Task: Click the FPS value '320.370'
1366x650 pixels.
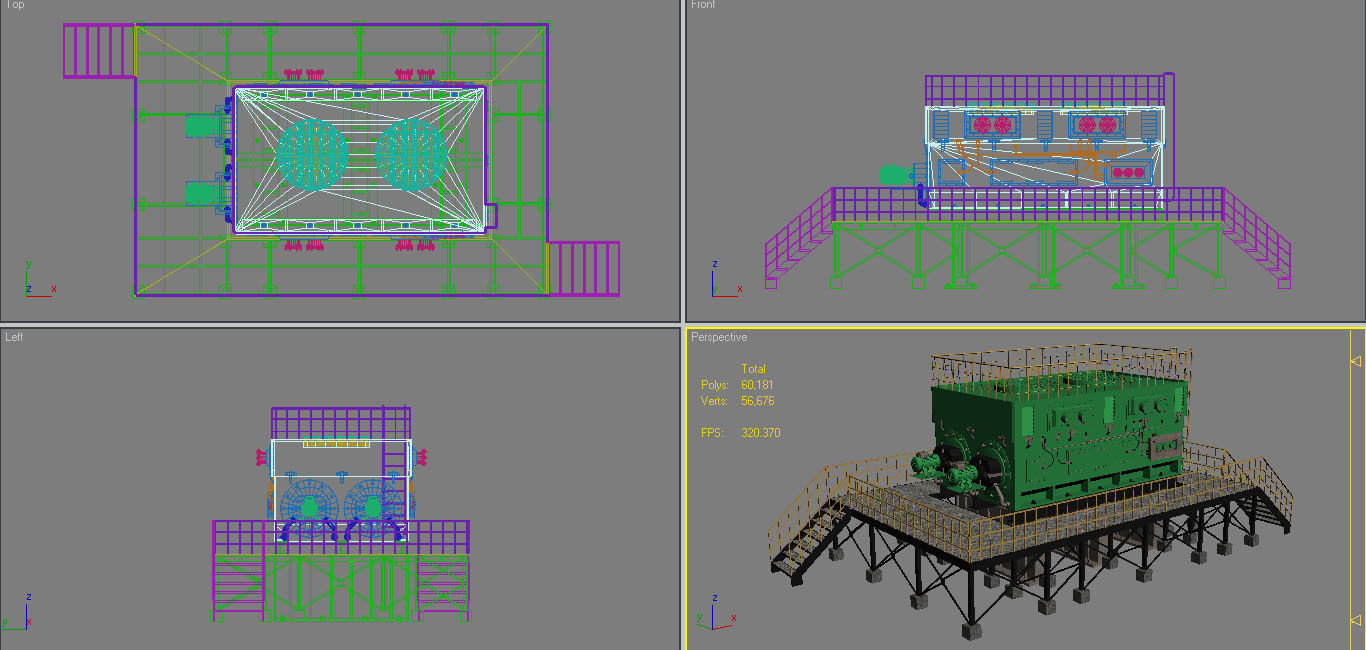Action: pos(760,433)
